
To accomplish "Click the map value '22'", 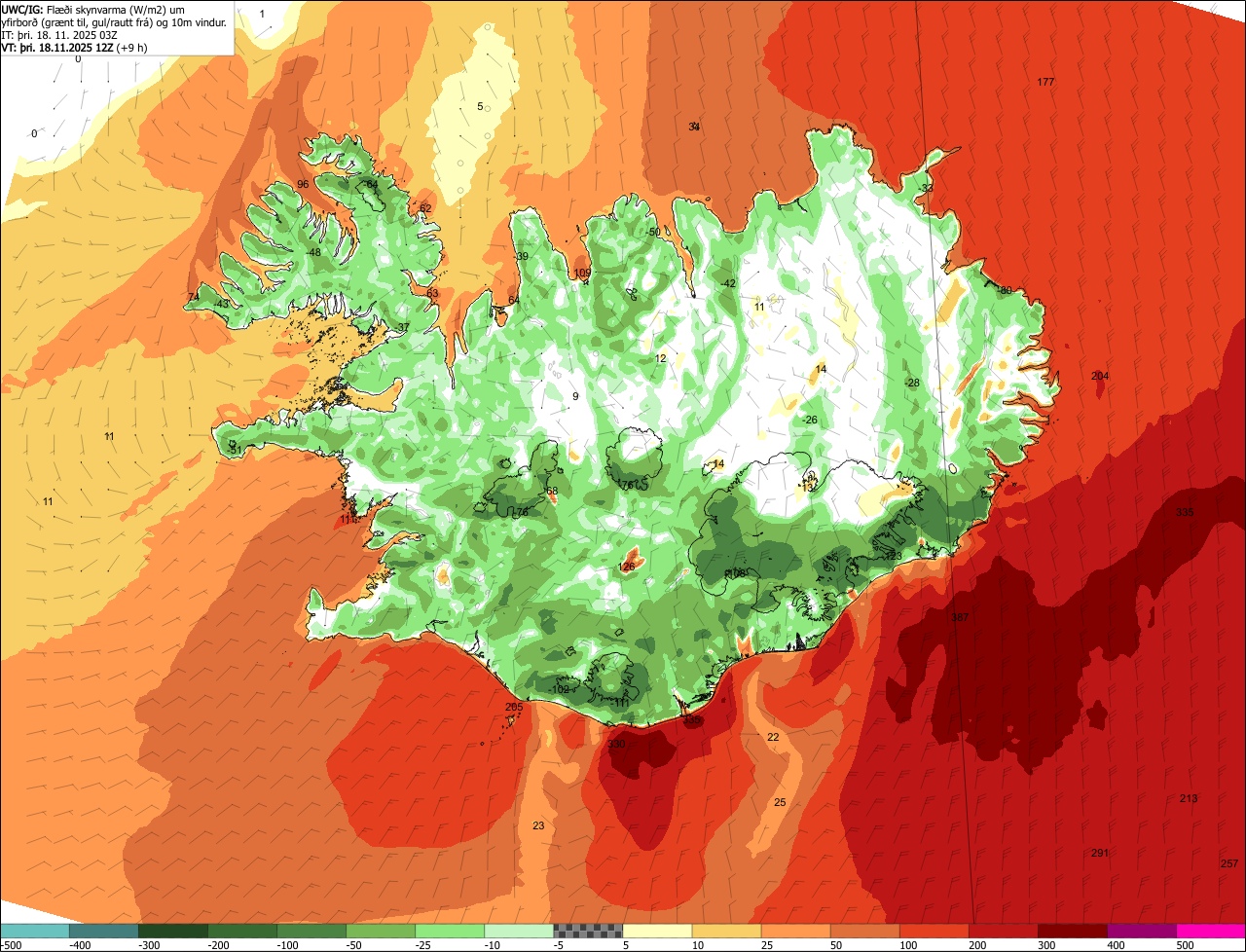I will point(773,737).
